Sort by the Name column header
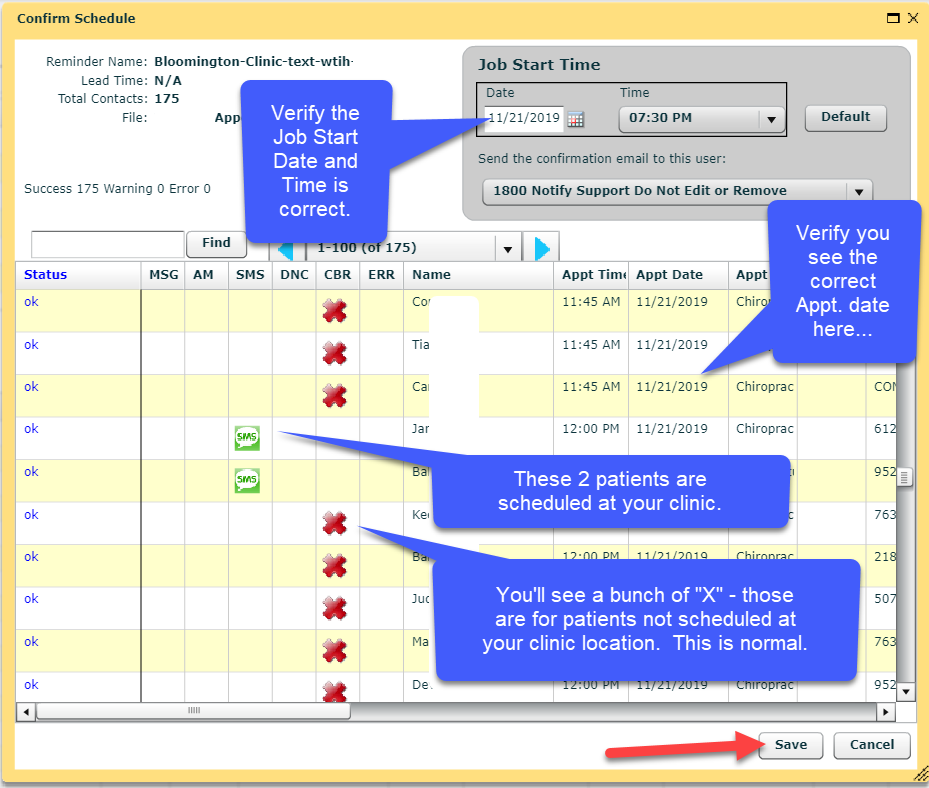The image size is (929, 788). click(431, 275)
